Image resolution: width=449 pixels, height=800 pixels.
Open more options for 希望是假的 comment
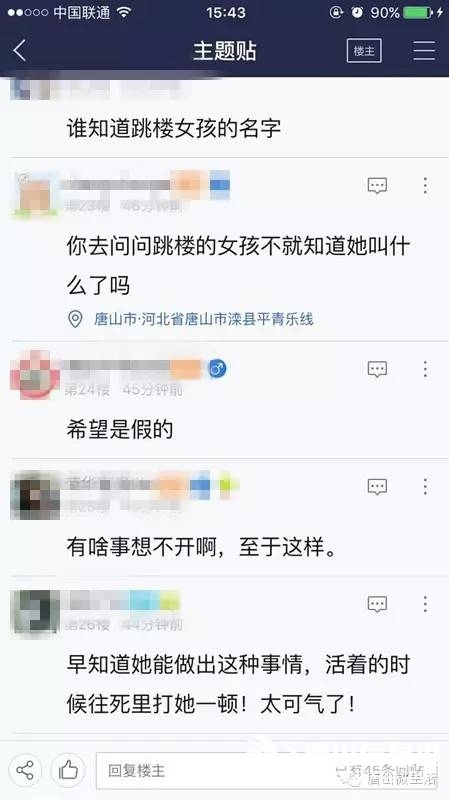[425, 369]
